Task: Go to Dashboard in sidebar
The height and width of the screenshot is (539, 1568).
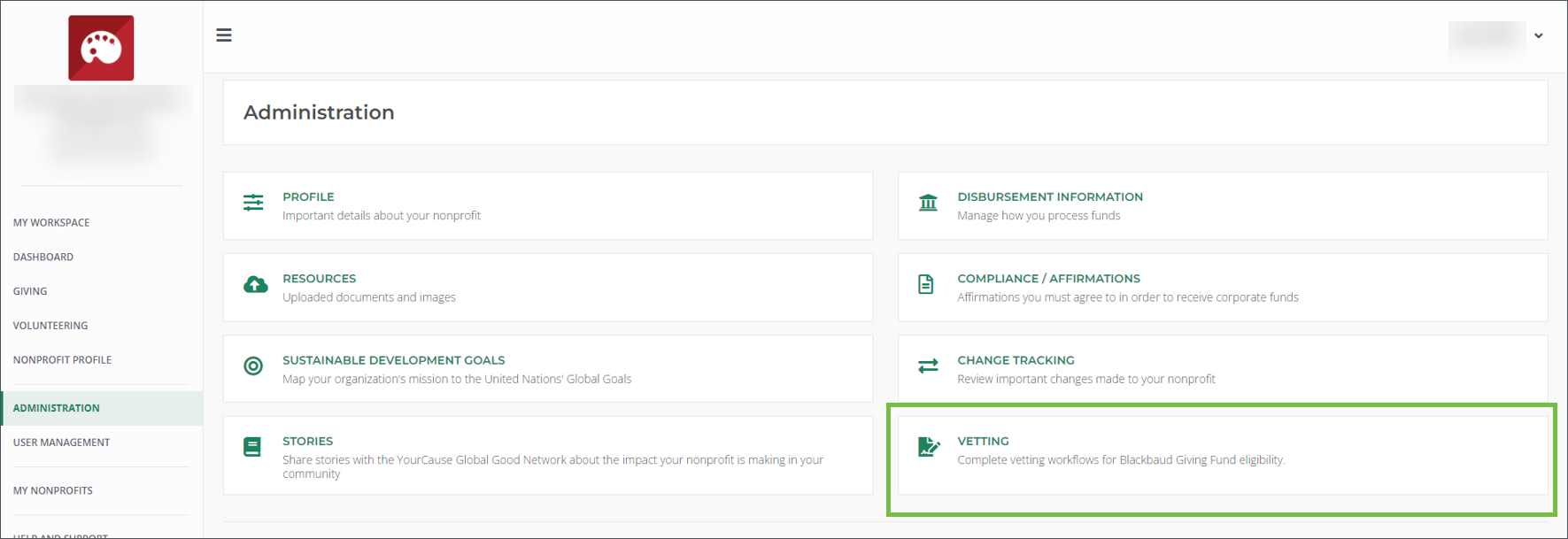Action: pos(43,258)
